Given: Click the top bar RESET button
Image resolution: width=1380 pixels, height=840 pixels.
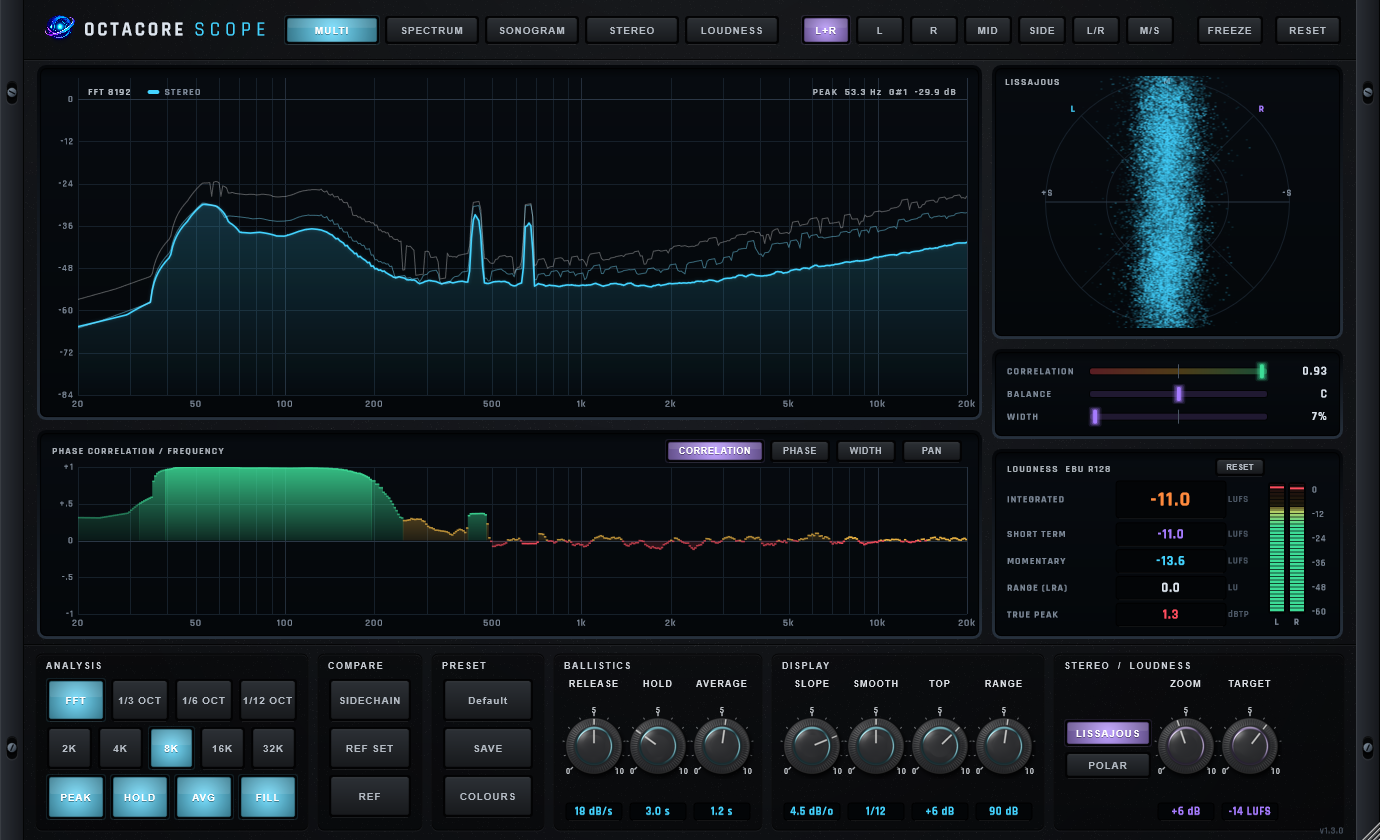Looking at the screenshot, I should tap(1308, 30).
